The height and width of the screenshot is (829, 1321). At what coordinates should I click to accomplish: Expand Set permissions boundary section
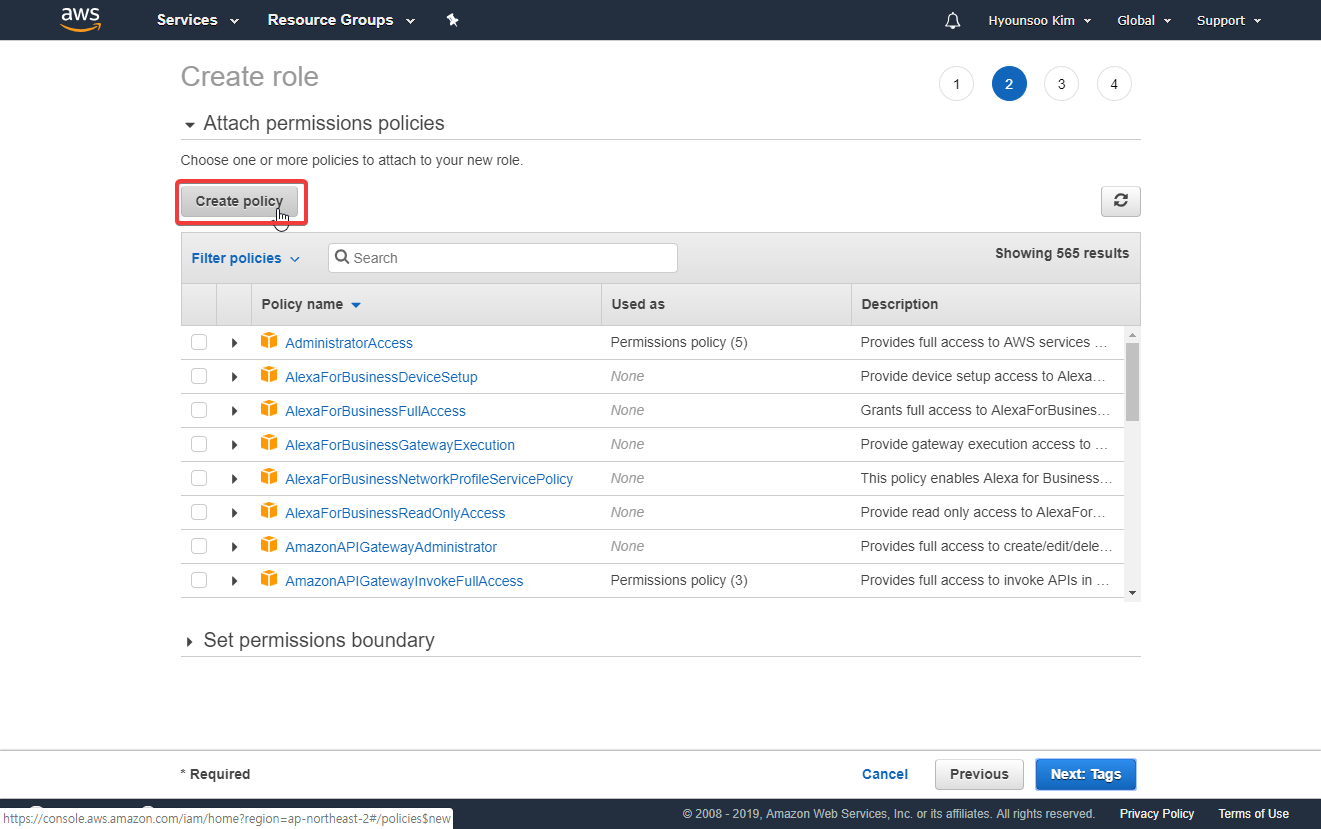coord(190,641)
